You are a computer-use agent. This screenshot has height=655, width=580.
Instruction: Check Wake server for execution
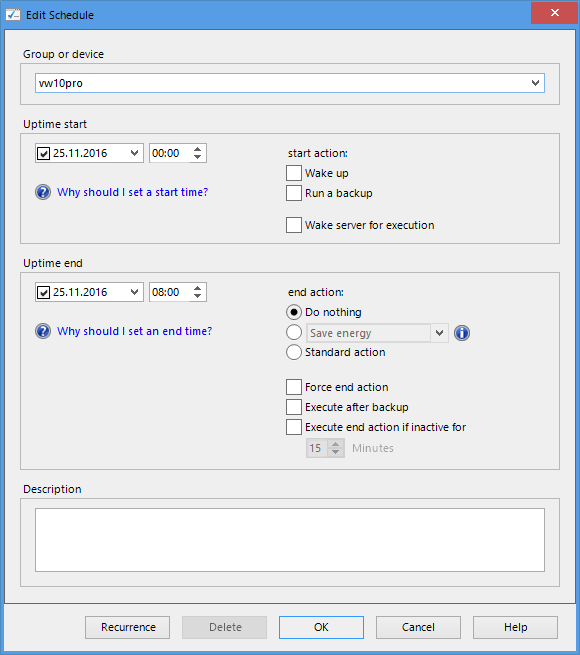coord(294,225)
